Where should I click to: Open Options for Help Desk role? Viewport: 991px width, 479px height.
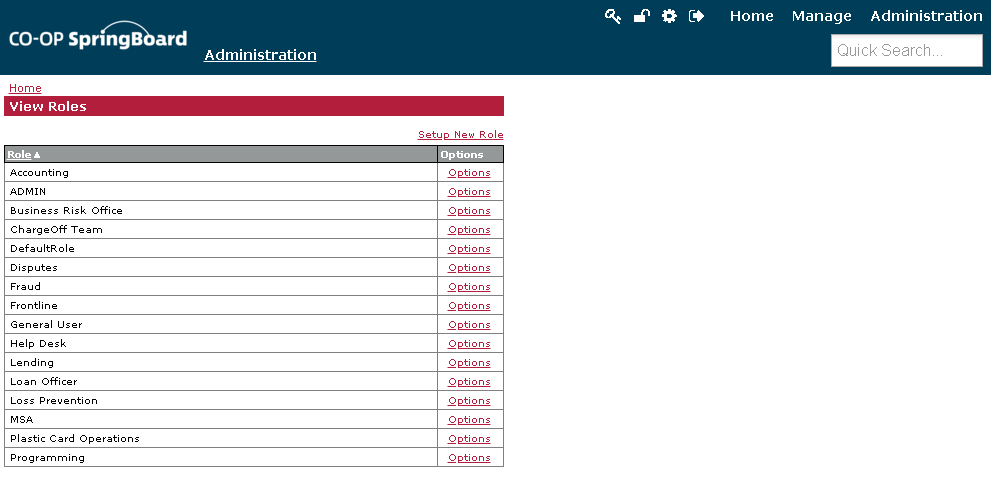coord(469,343)
